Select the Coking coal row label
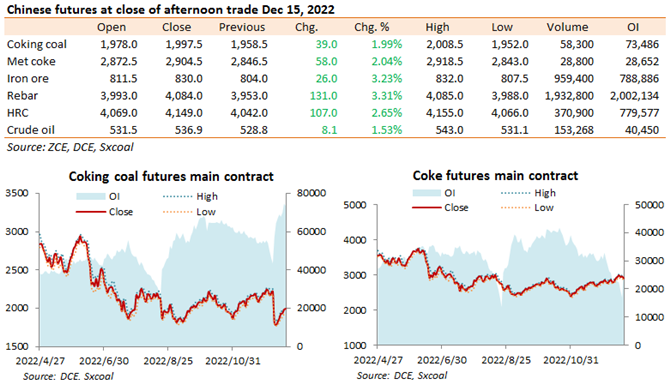Image resolution: width=670 pixels, height=380 pixels. (x=37, y=44)
